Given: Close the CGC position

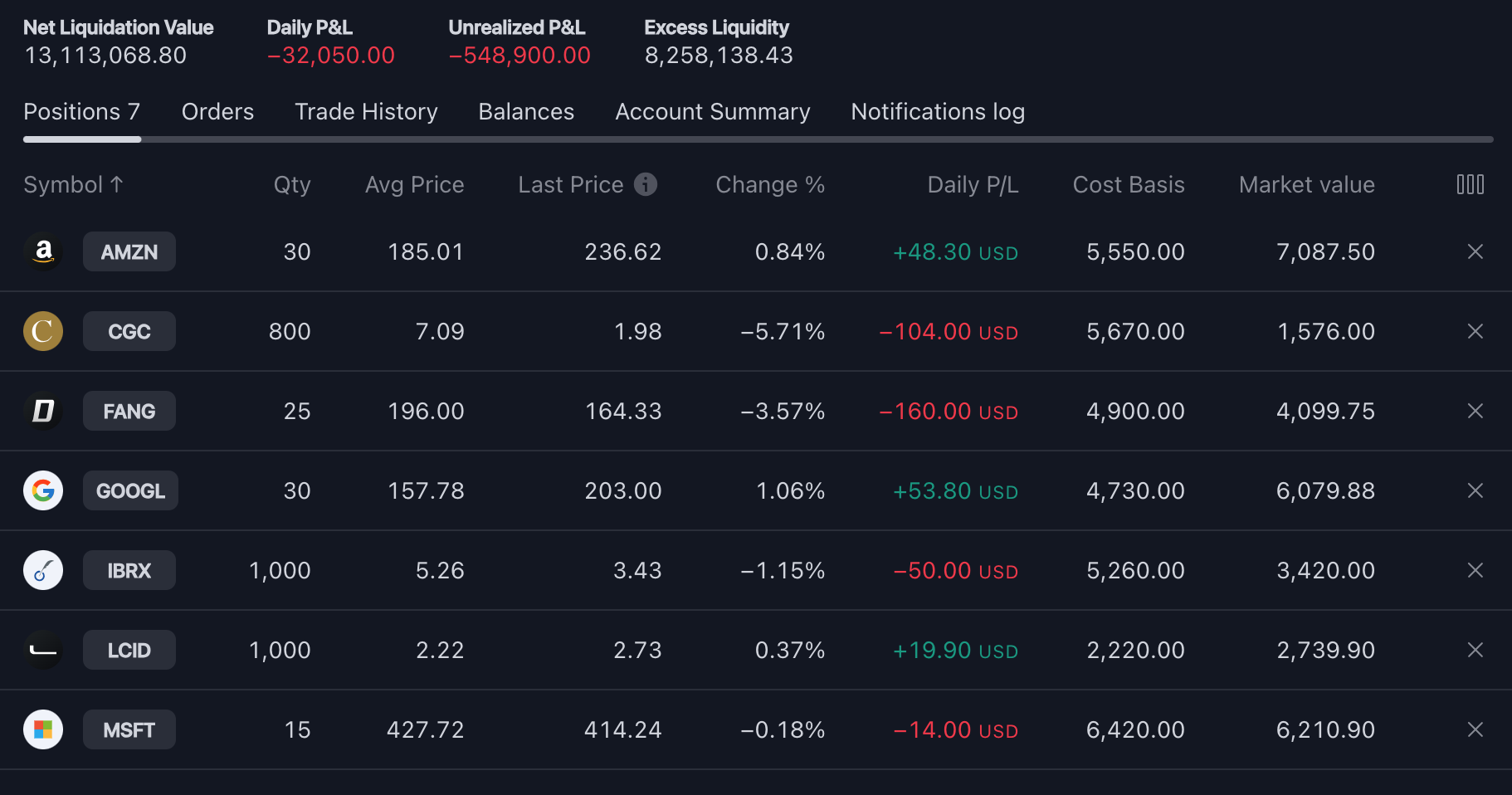Looking at the screenshot, I should tap(1475, 331).
